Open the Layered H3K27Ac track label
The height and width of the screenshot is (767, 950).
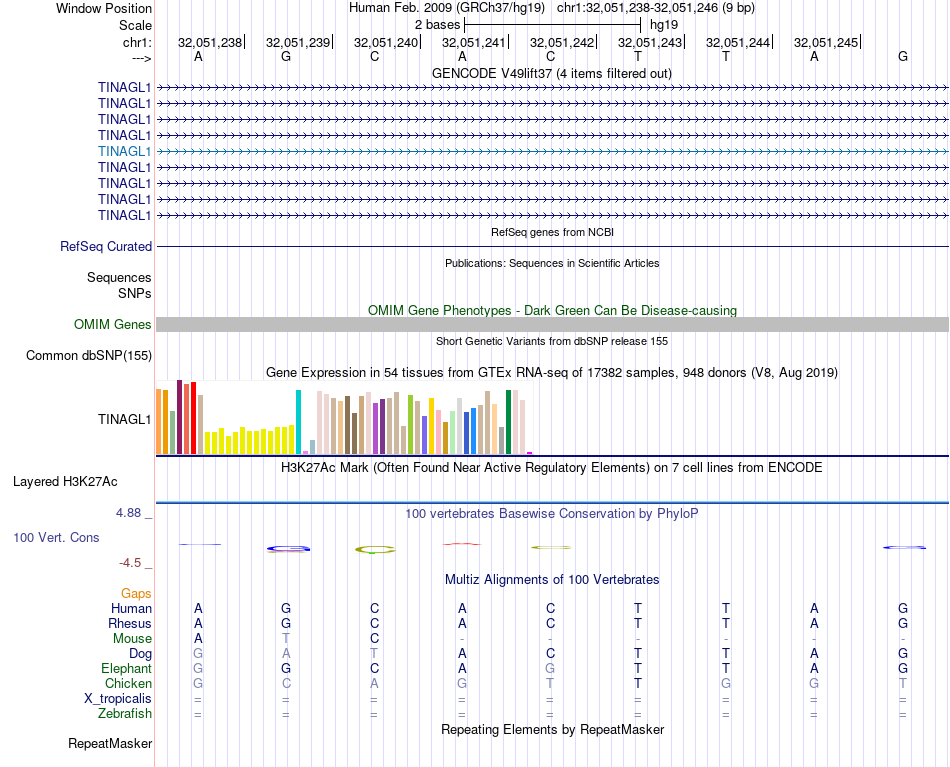(x=65, y=481)
